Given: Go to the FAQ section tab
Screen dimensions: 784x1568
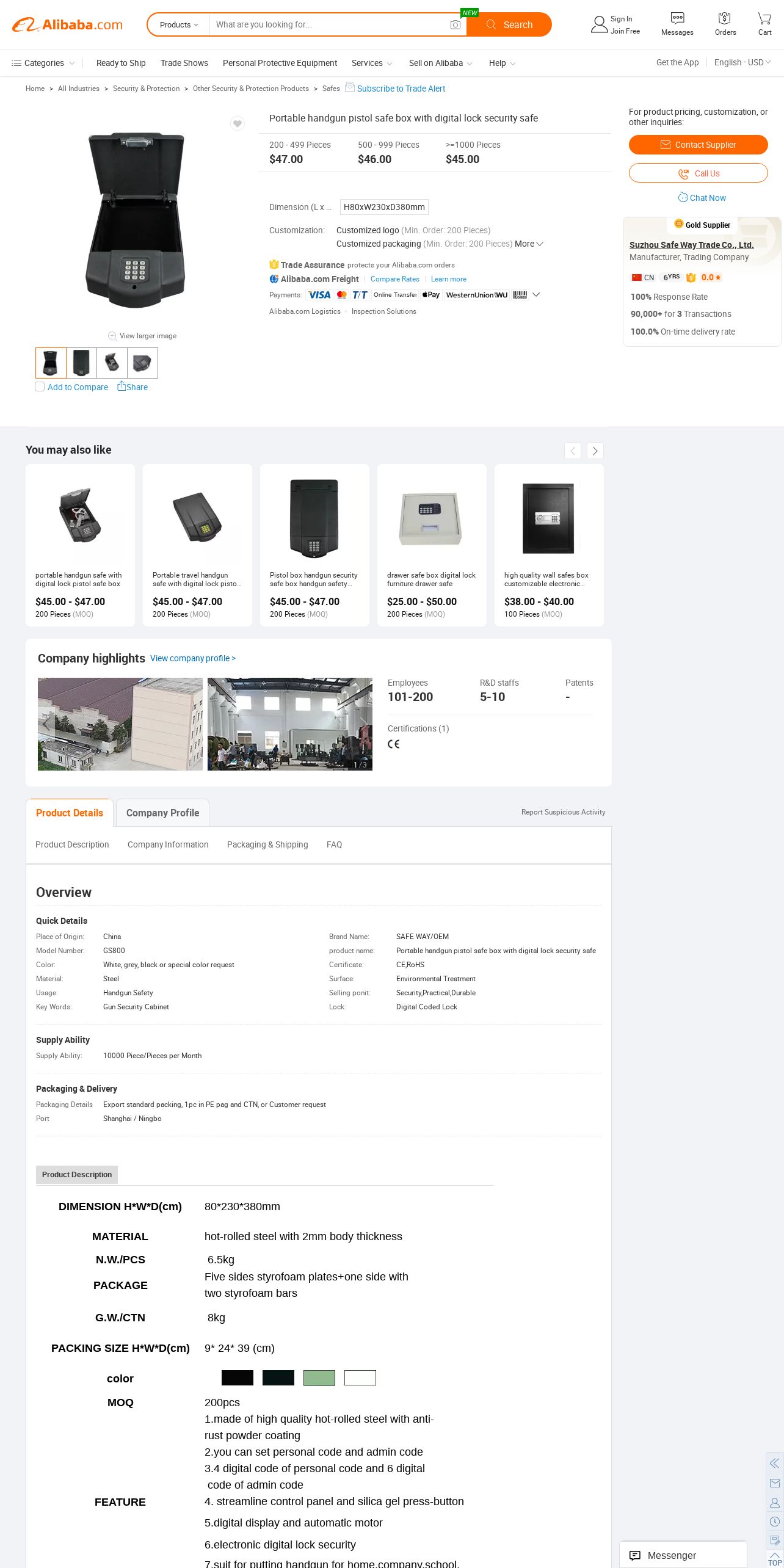Looking at the screenshot, I should pos(334,844).
